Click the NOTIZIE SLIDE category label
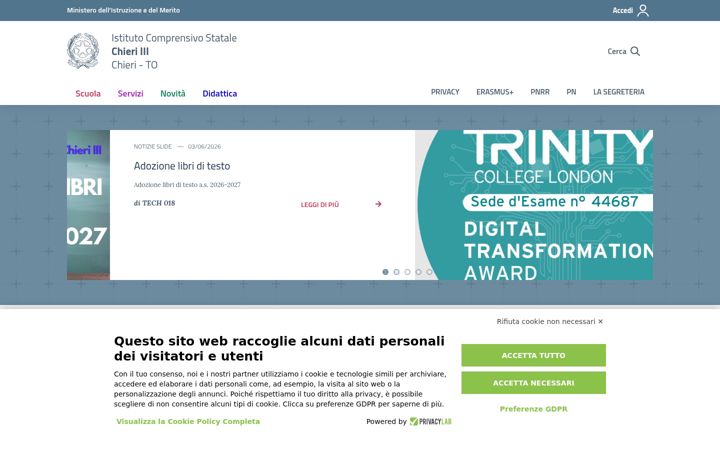 click(x=152, y=146)
